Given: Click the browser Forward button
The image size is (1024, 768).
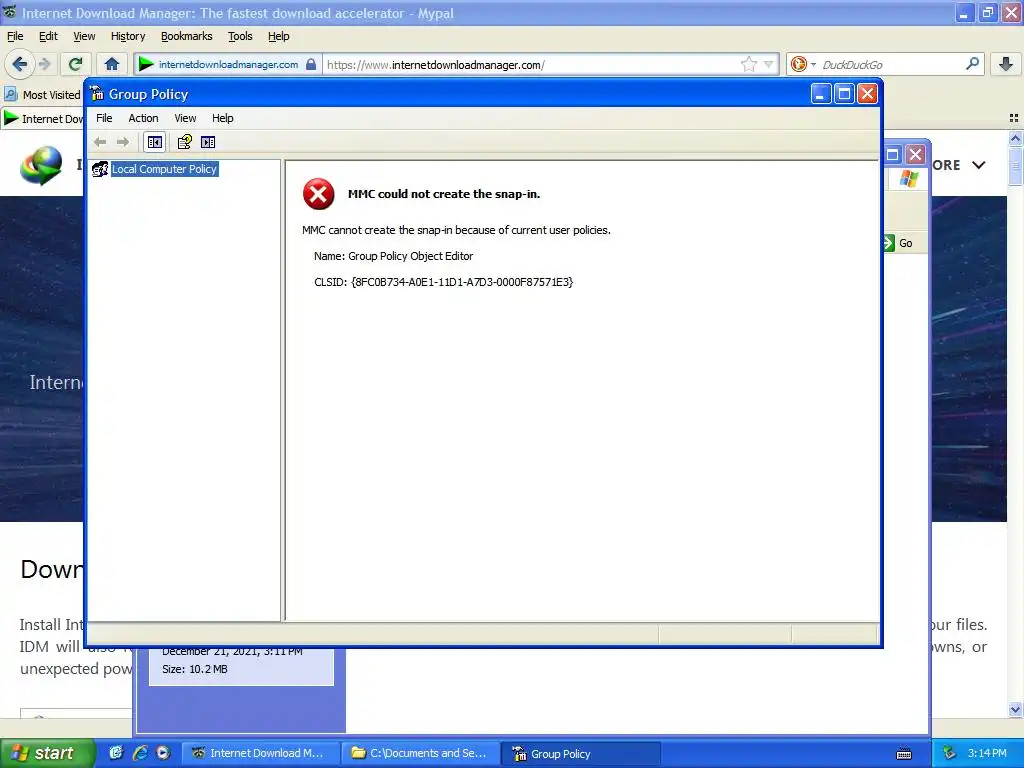Looking at the screenshot, I should tap(44, 64).
